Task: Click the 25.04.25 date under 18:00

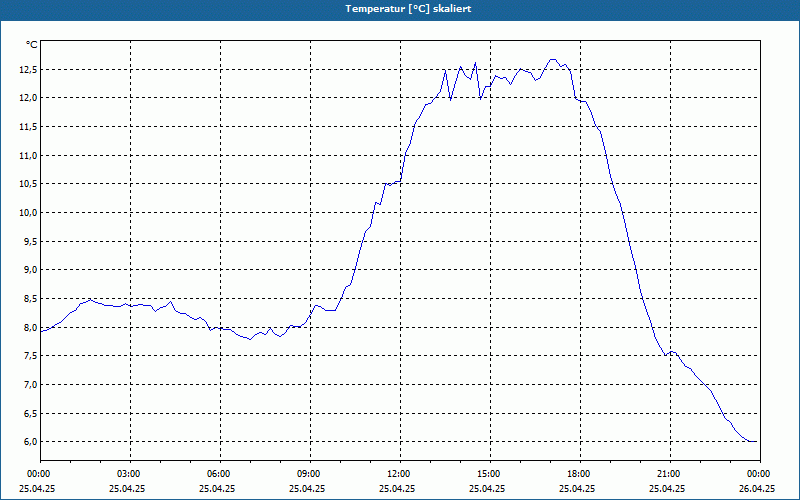Action: [577, 488]
